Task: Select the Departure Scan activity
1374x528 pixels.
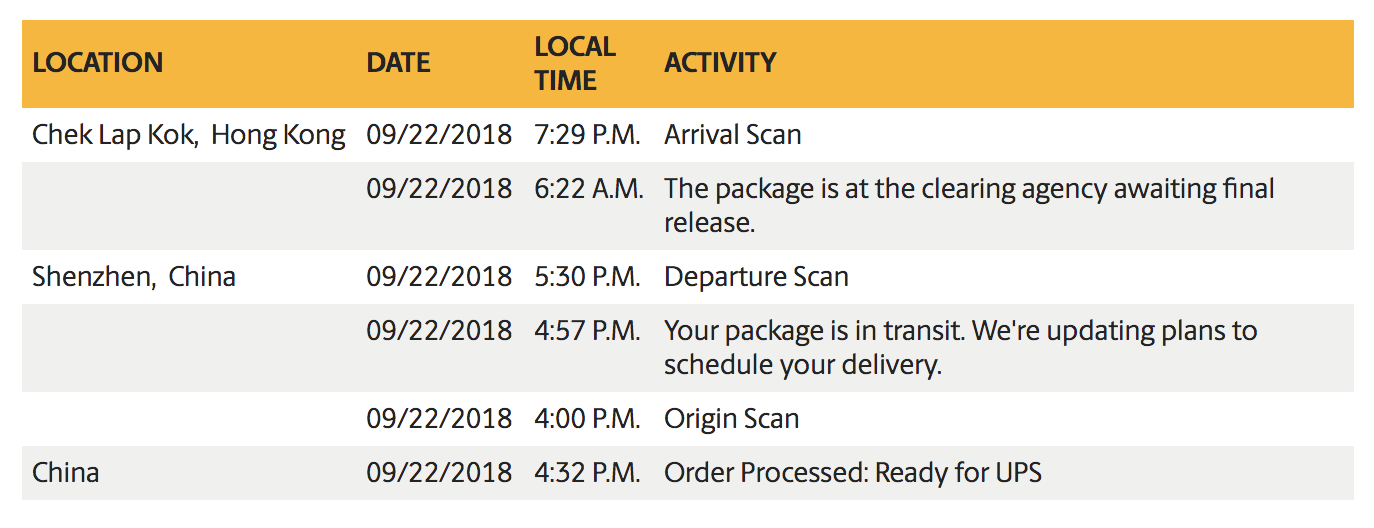Action: coord(756,277)
